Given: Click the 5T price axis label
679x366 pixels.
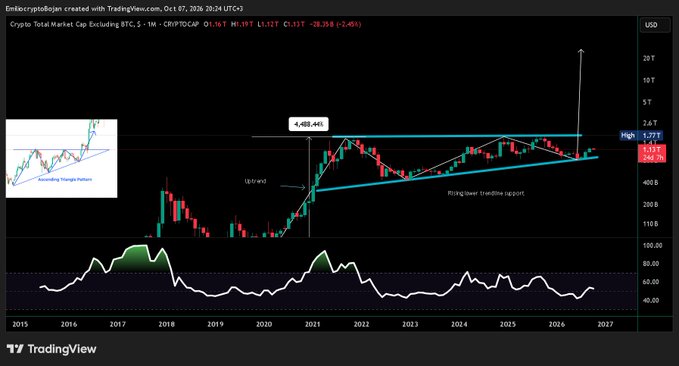Looking at the screenshot, I should coord(647,102).
